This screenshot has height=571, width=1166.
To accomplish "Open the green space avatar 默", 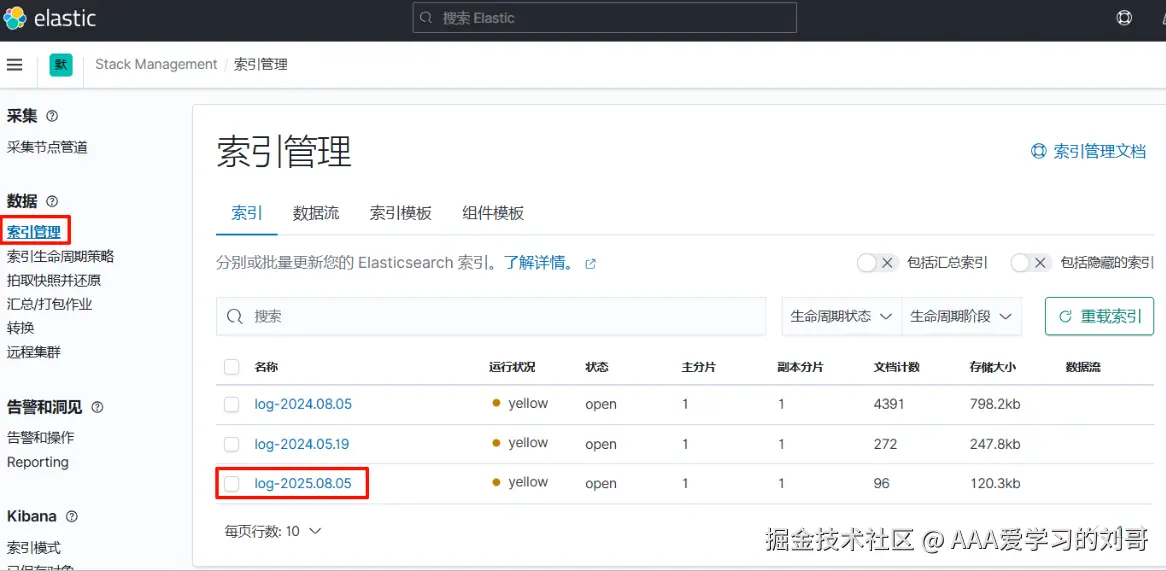I will [x=61, y=65].
